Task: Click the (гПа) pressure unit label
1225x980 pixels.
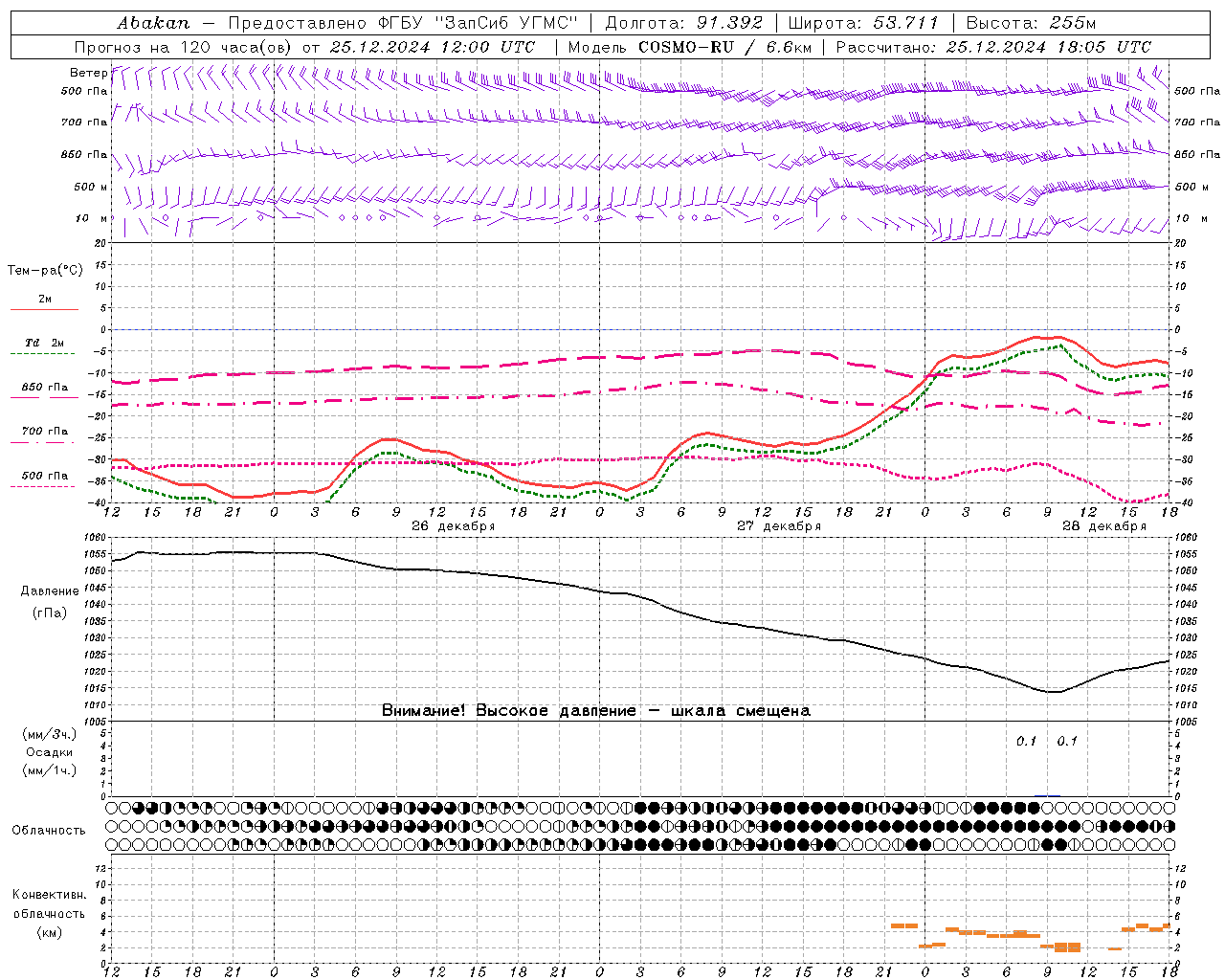Action: [50, 613]
